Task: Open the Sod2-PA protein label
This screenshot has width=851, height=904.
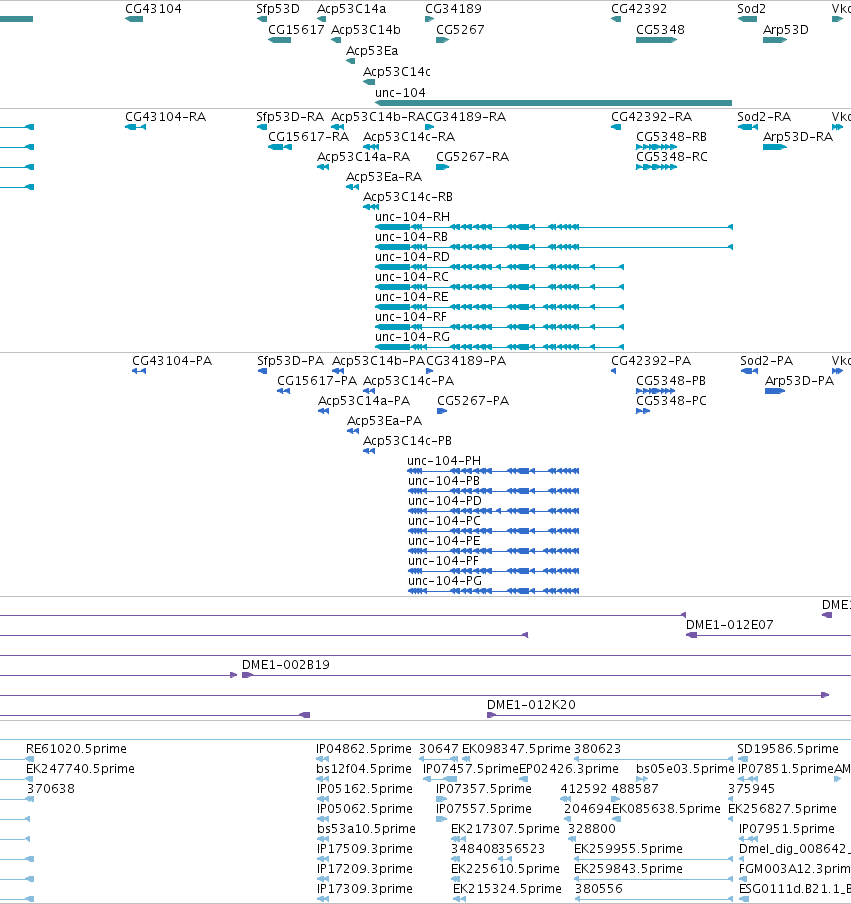Action: tap(766, 360)
